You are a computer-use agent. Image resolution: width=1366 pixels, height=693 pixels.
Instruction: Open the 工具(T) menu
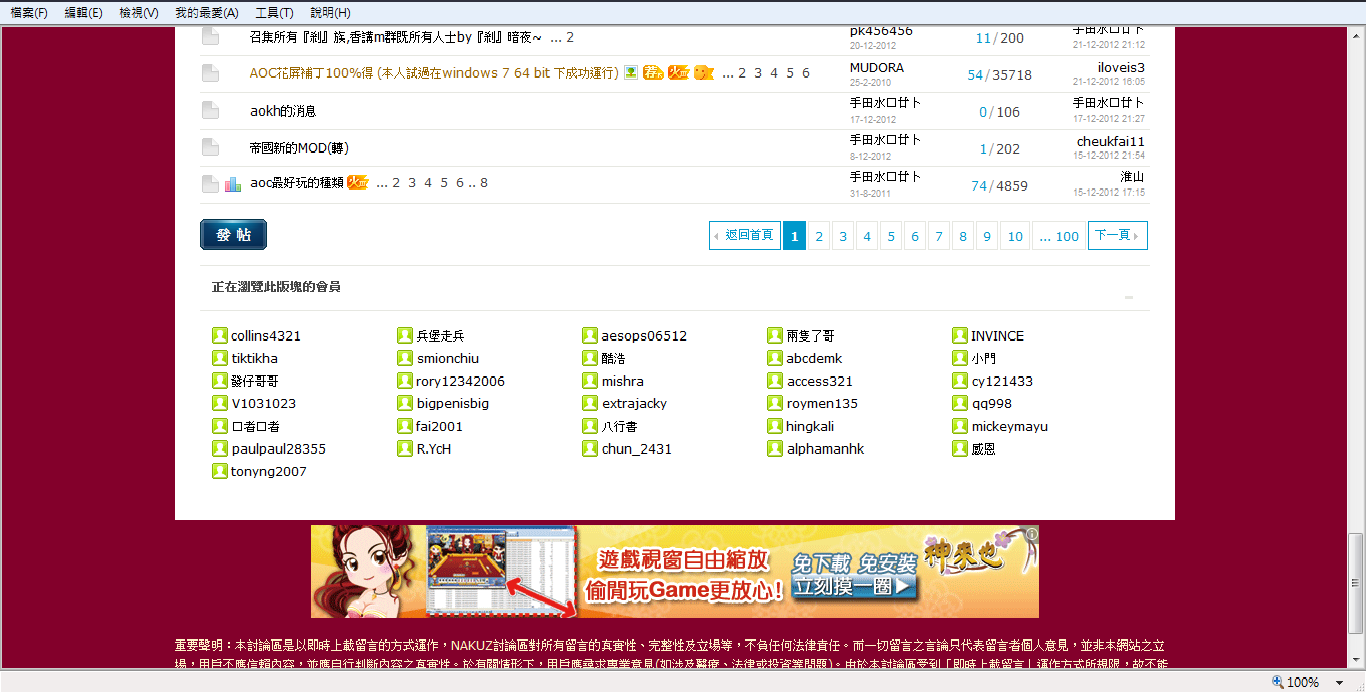click(274, 13)
